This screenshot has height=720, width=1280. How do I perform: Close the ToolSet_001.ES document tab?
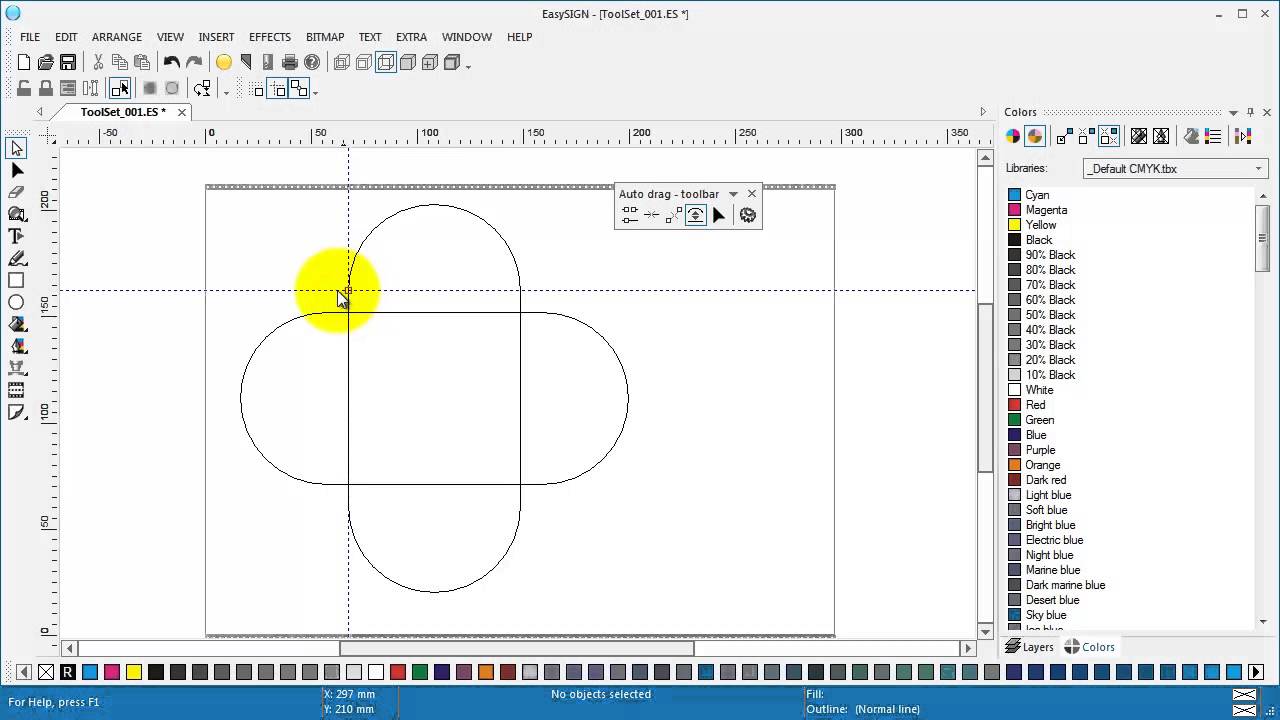point(182,112)
